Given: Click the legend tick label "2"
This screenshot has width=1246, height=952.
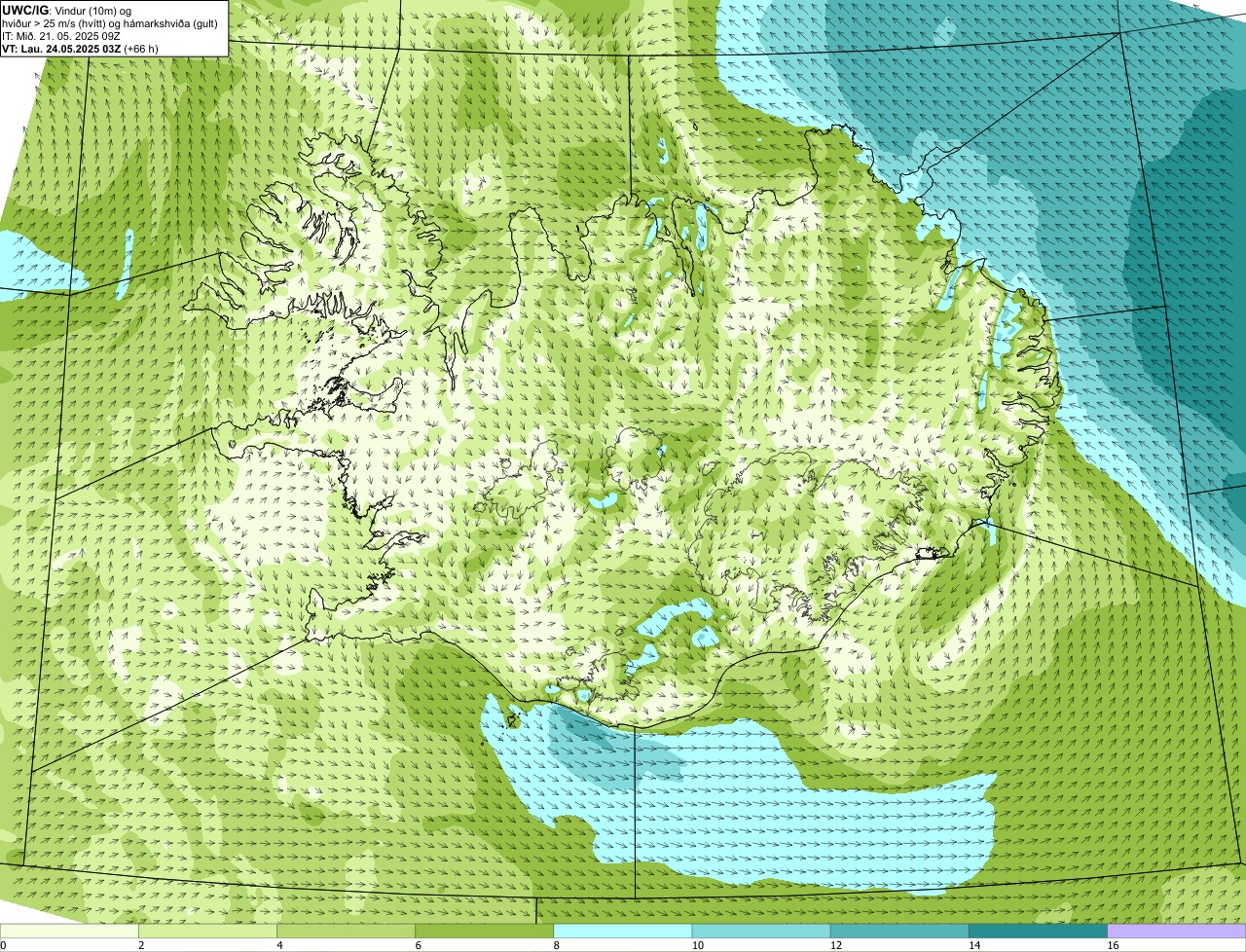Looking at the screenshot, I should pyautogui.click(x=141, y=945).
